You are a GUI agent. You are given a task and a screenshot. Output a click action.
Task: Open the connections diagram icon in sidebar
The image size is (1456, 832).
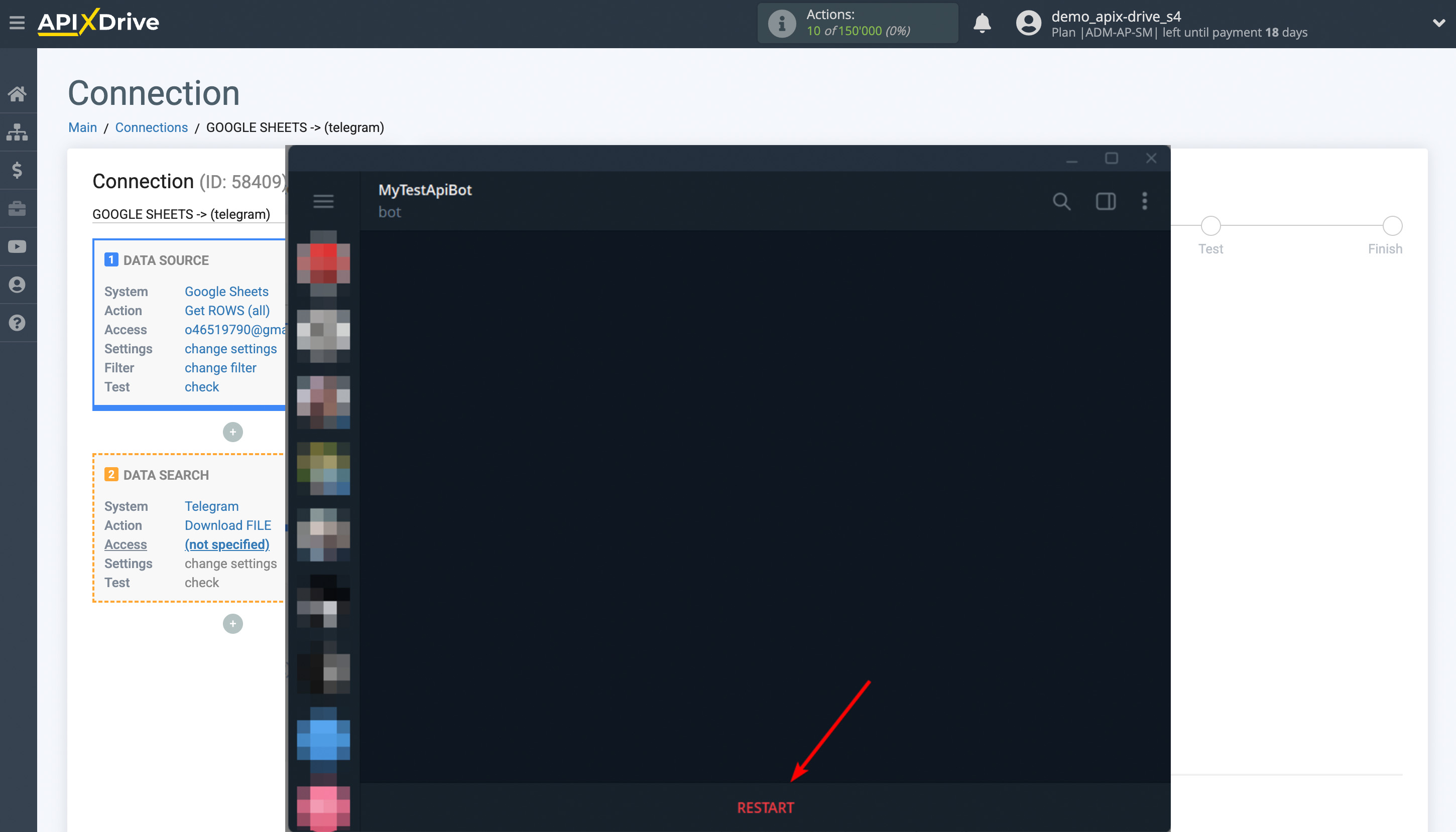(18, 132)
